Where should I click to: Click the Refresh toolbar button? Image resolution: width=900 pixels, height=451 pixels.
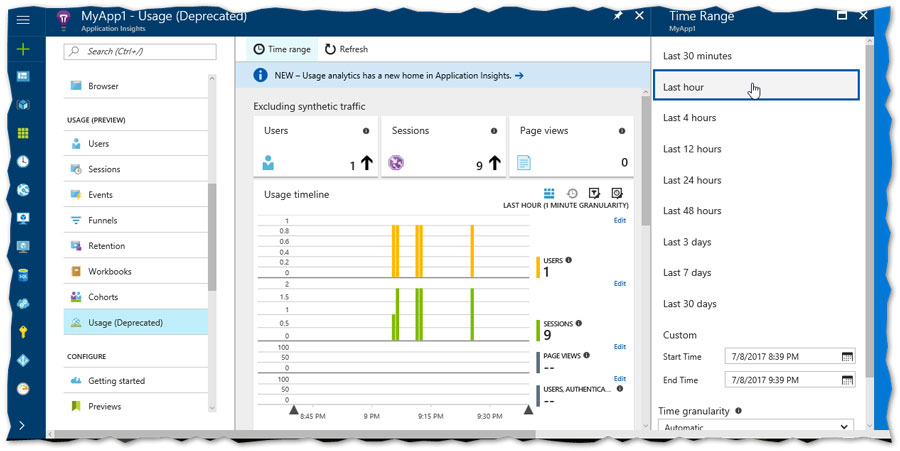pyautogui.click(x=346, y=49)
